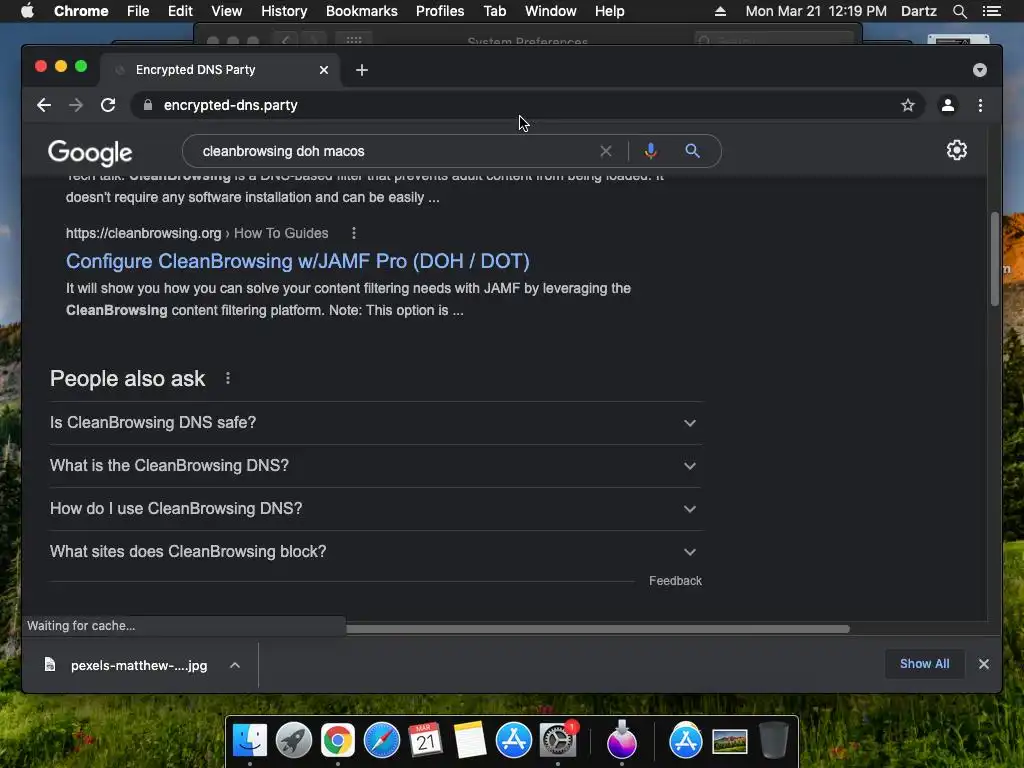
Task: Close the downloads bar
Action: click(x=984, y=664)
